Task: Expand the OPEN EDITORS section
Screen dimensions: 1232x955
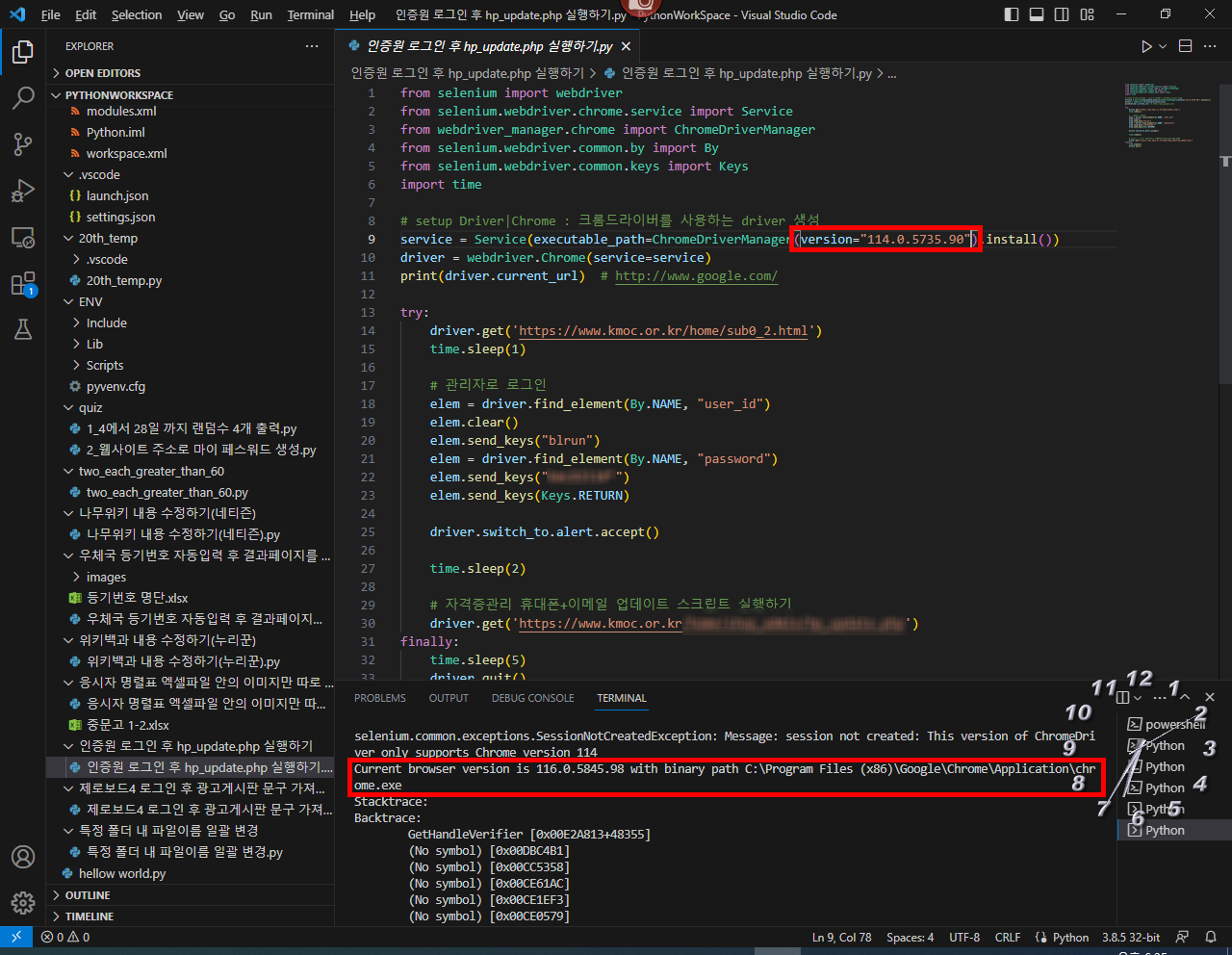Action: click(x=190, y=73)
